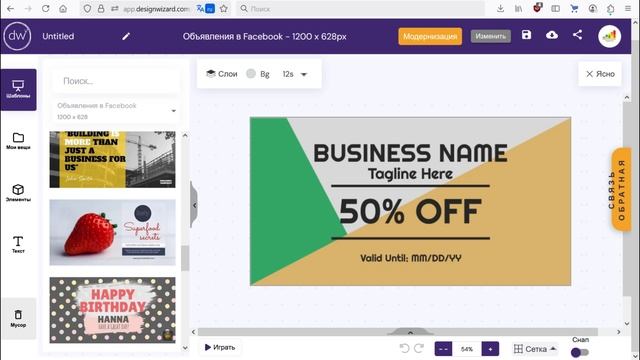640x360 pixels.
Task: Collapse the templates side panel
Action: [194, 205]
